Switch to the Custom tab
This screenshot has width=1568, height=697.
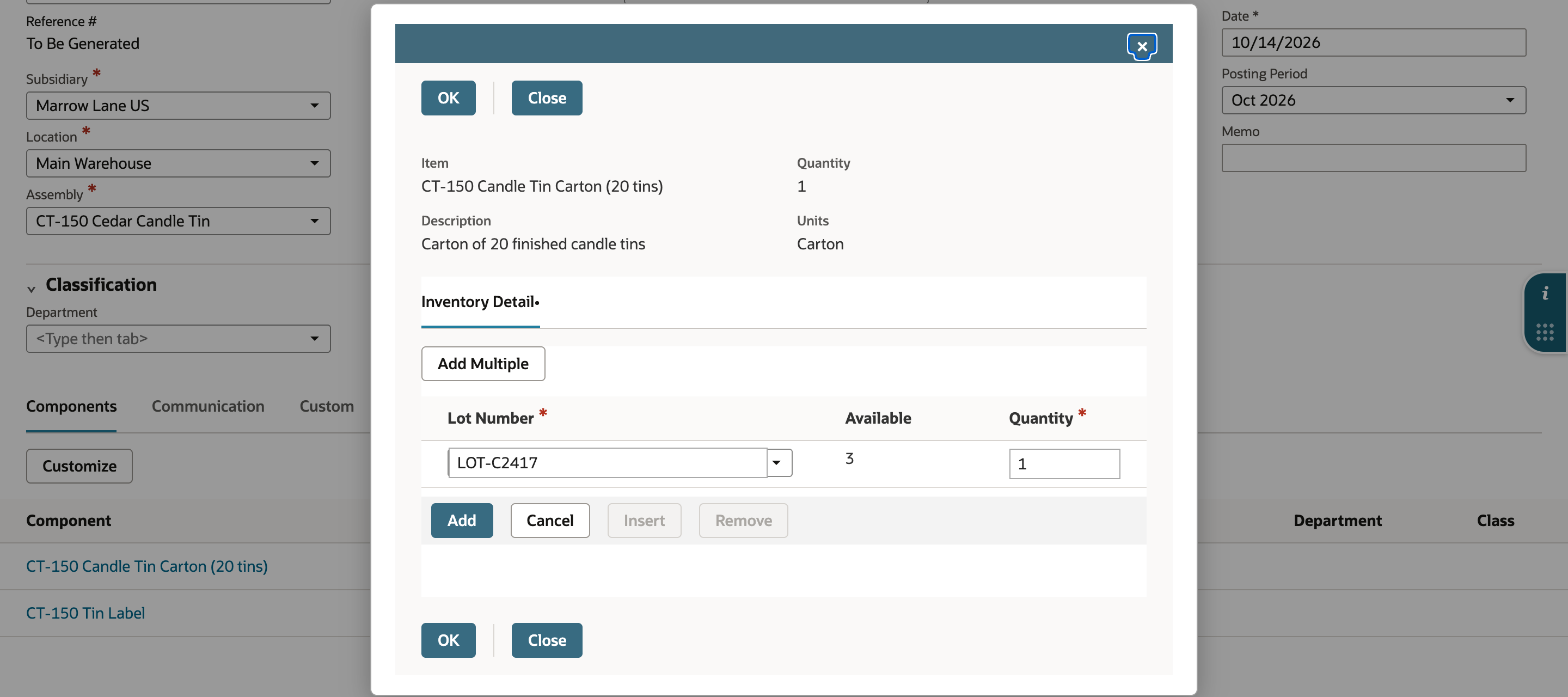click(x=327, y=407)
